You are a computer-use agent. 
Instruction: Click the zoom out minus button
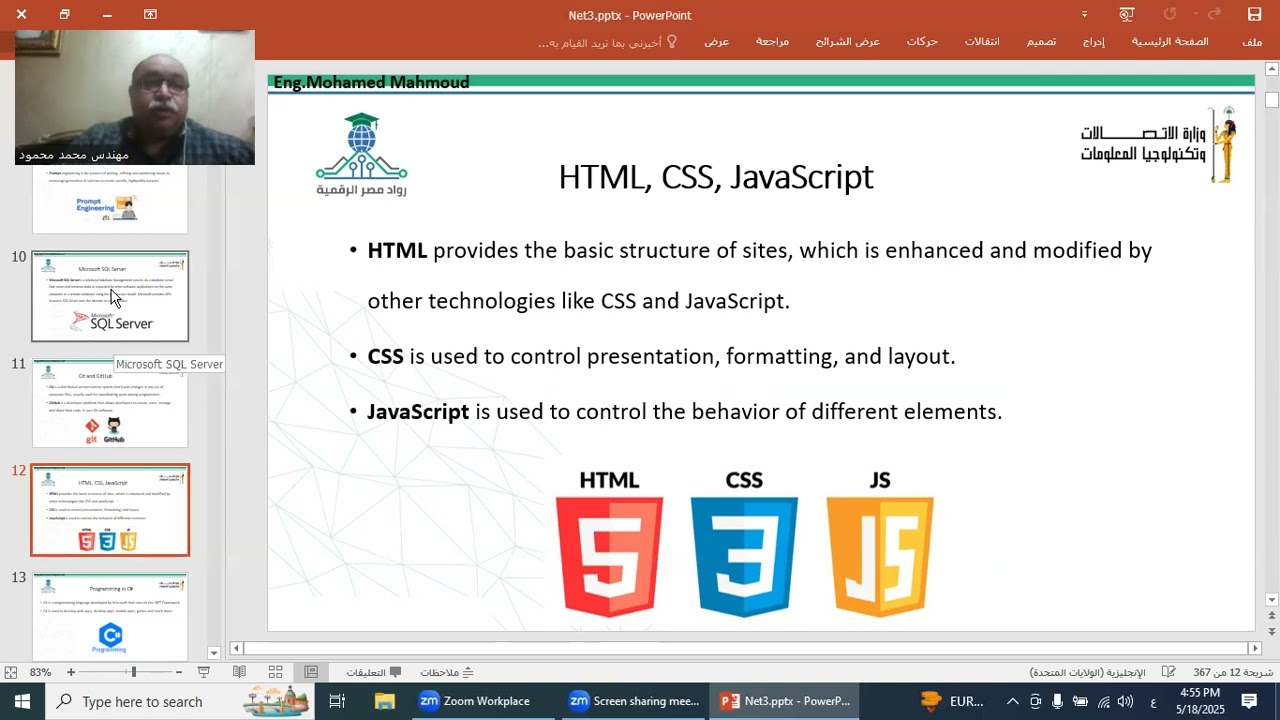point(179,672)
